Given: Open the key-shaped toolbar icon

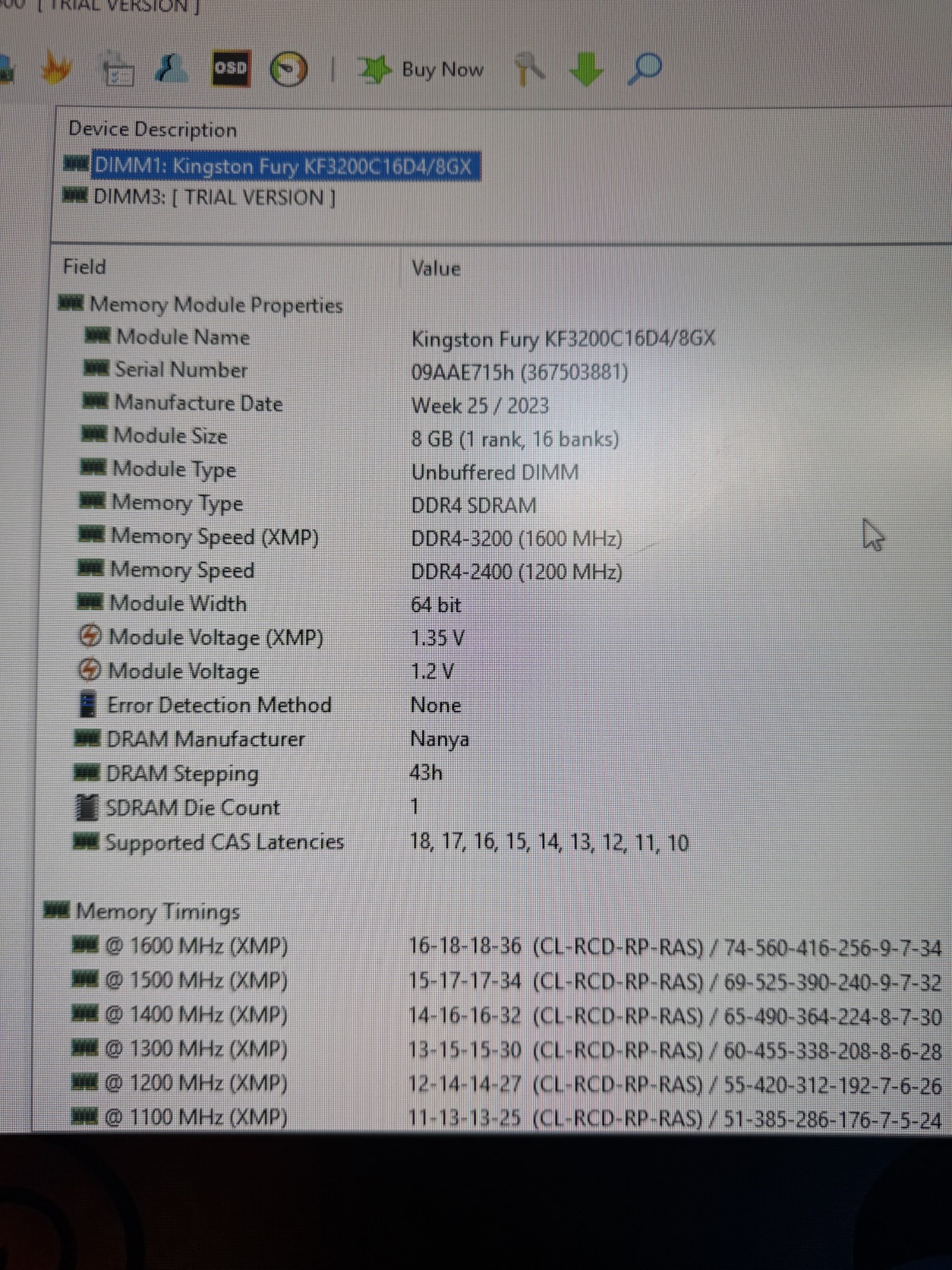Looking at the screenshot, I should [529, 69].
